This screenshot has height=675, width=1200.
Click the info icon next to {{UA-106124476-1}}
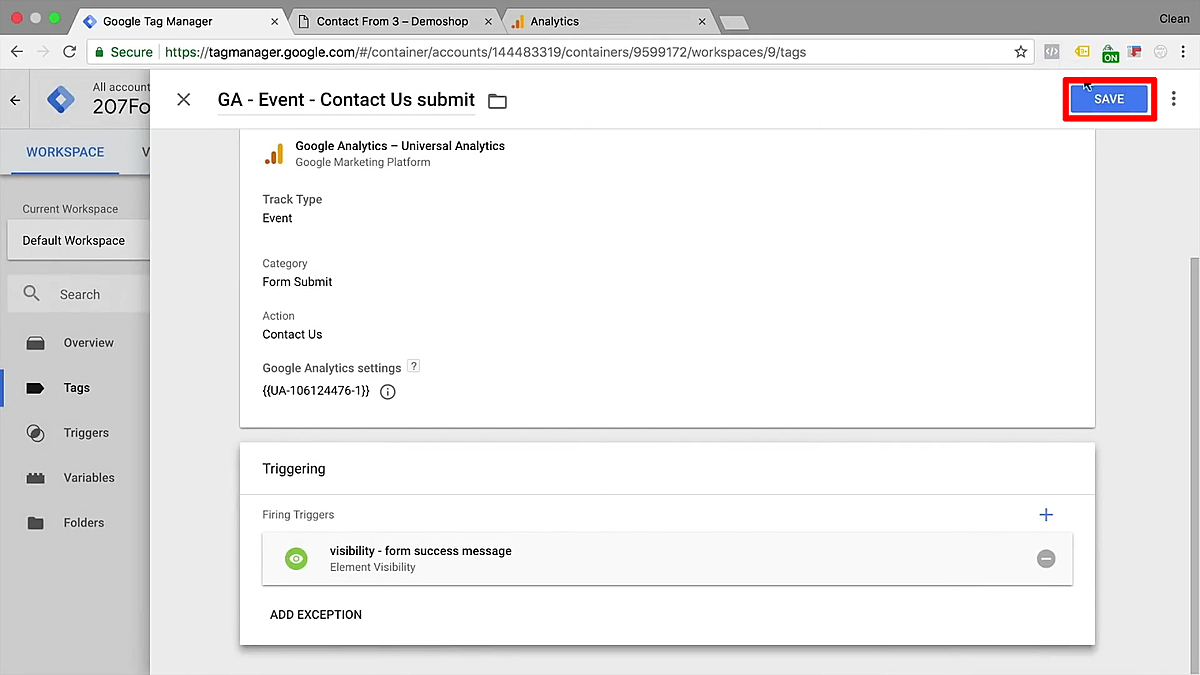click(x=388, y=392)
